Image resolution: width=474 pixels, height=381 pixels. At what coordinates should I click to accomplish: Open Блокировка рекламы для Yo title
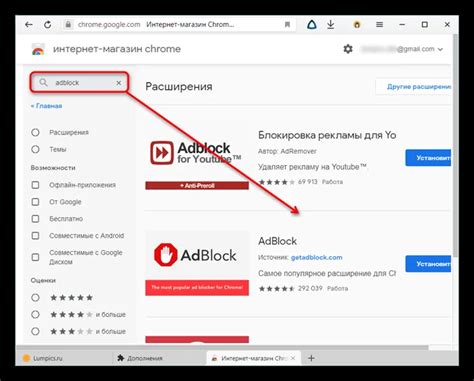point(327,135)
